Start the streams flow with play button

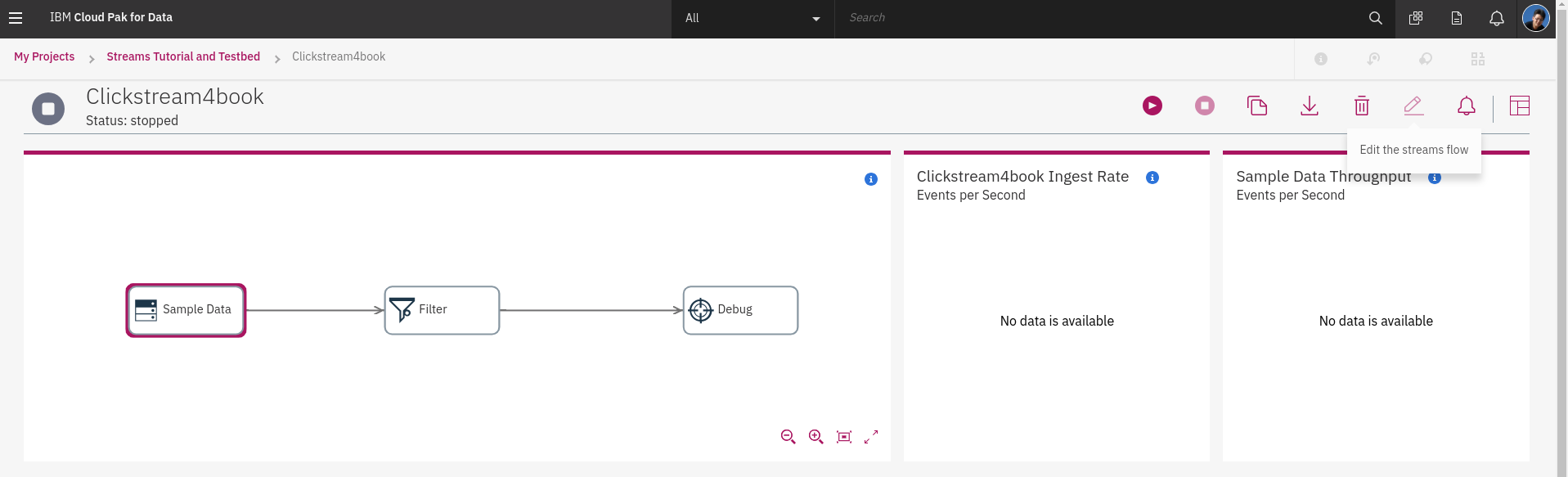click(x=1152, y=106)
